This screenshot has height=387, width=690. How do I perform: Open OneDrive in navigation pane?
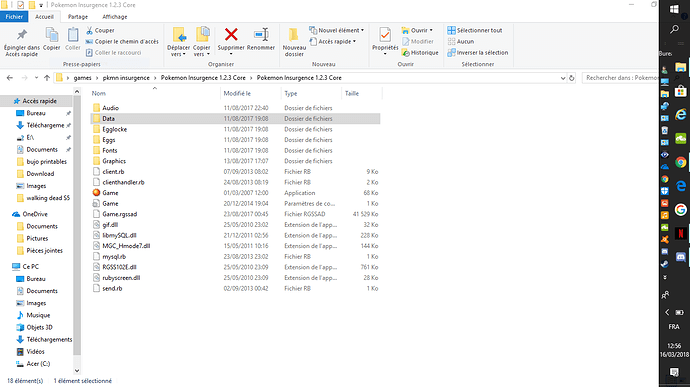(35, 214)
